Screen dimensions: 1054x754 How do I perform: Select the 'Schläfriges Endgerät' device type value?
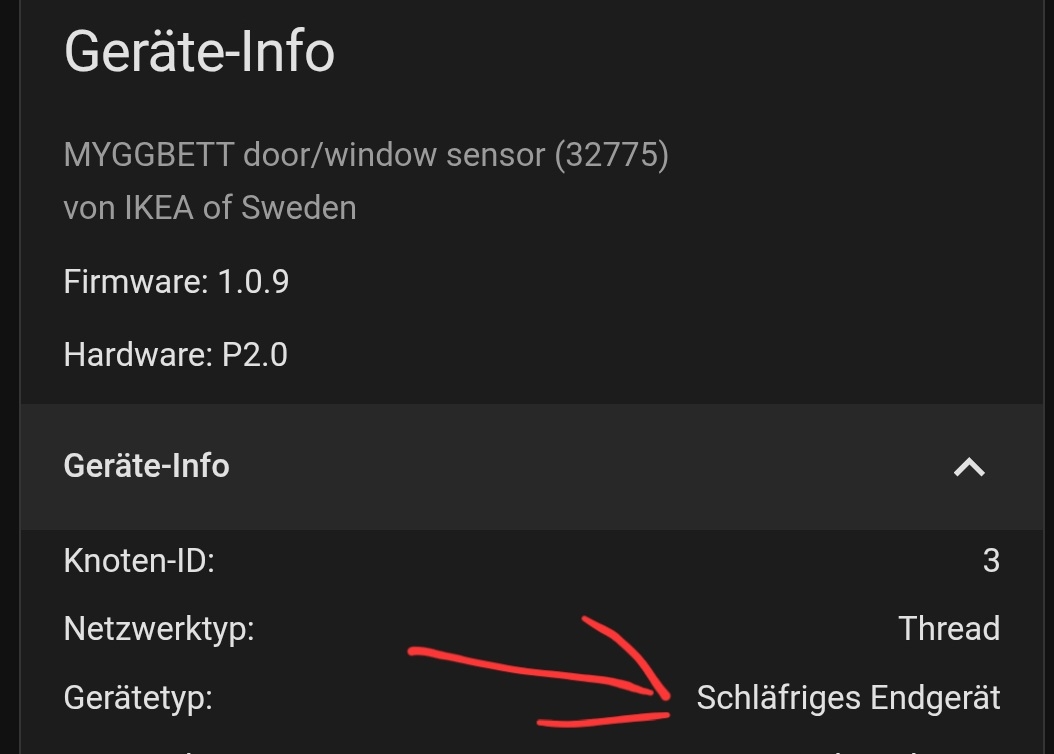click(x=848, y=697)
